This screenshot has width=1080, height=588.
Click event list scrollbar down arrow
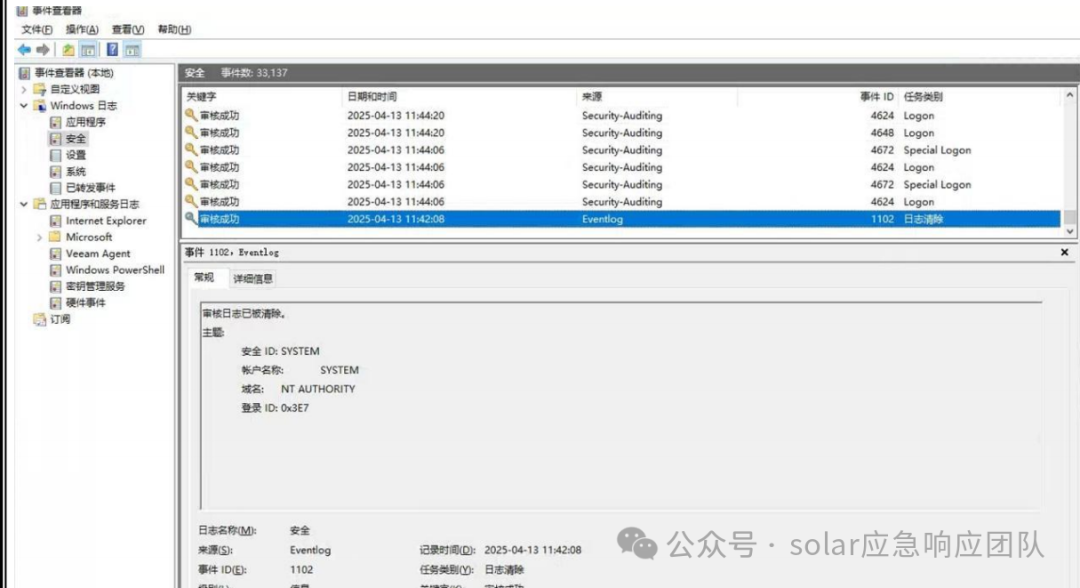coord(1070,231)
